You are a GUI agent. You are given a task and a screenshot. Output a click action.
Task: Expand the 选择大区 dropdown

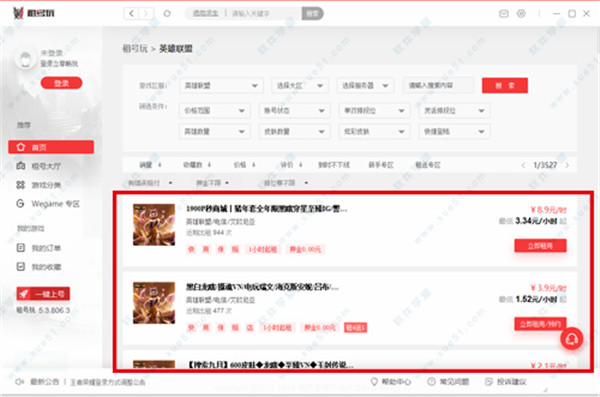click(x=299, y=85)
